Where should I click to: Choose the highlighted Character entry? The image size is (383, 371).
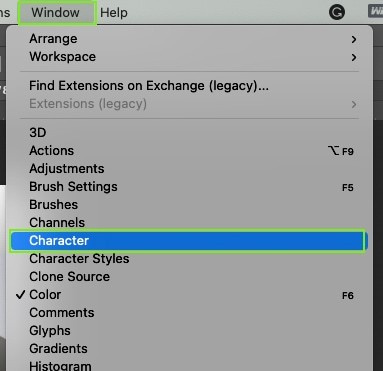coord(188,241)
